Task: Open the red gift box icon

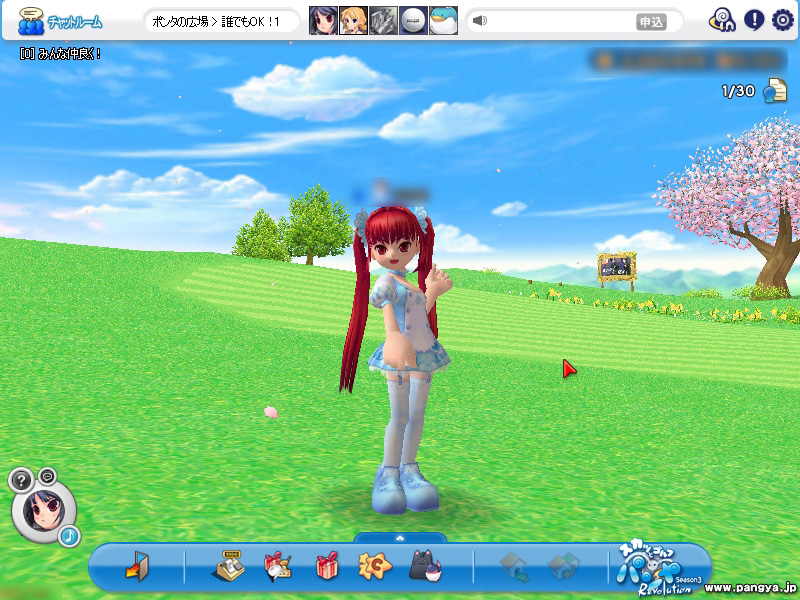Action: [x=327, y=566]
